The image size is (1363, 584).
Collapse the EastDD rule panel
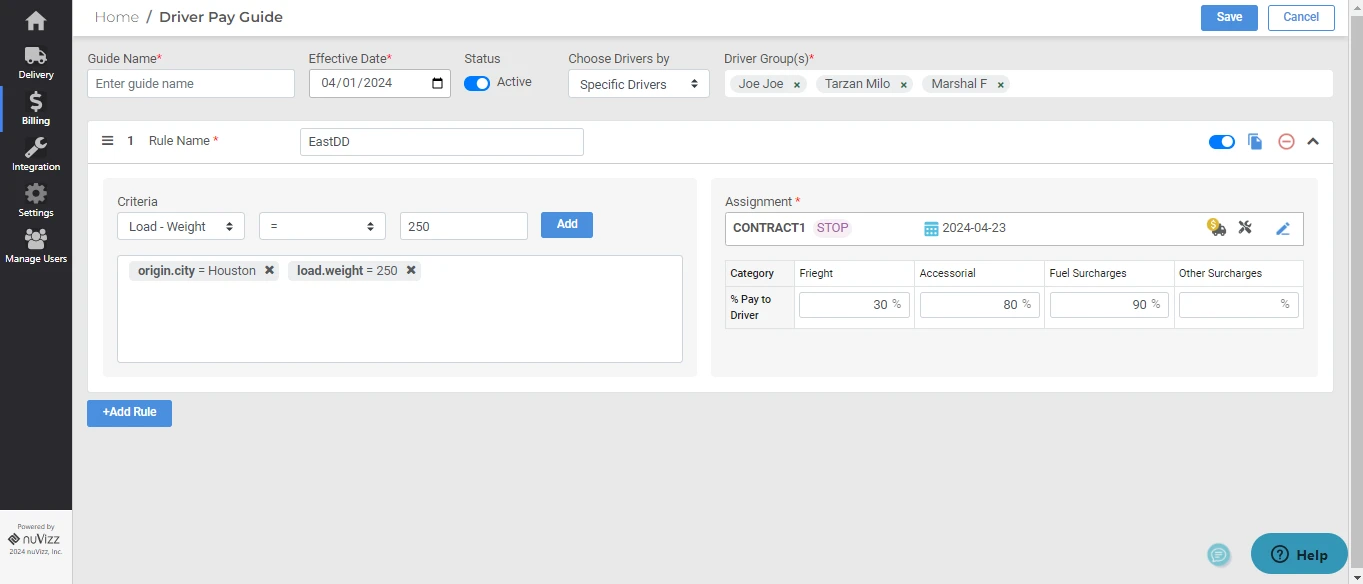pos(1313,142)
